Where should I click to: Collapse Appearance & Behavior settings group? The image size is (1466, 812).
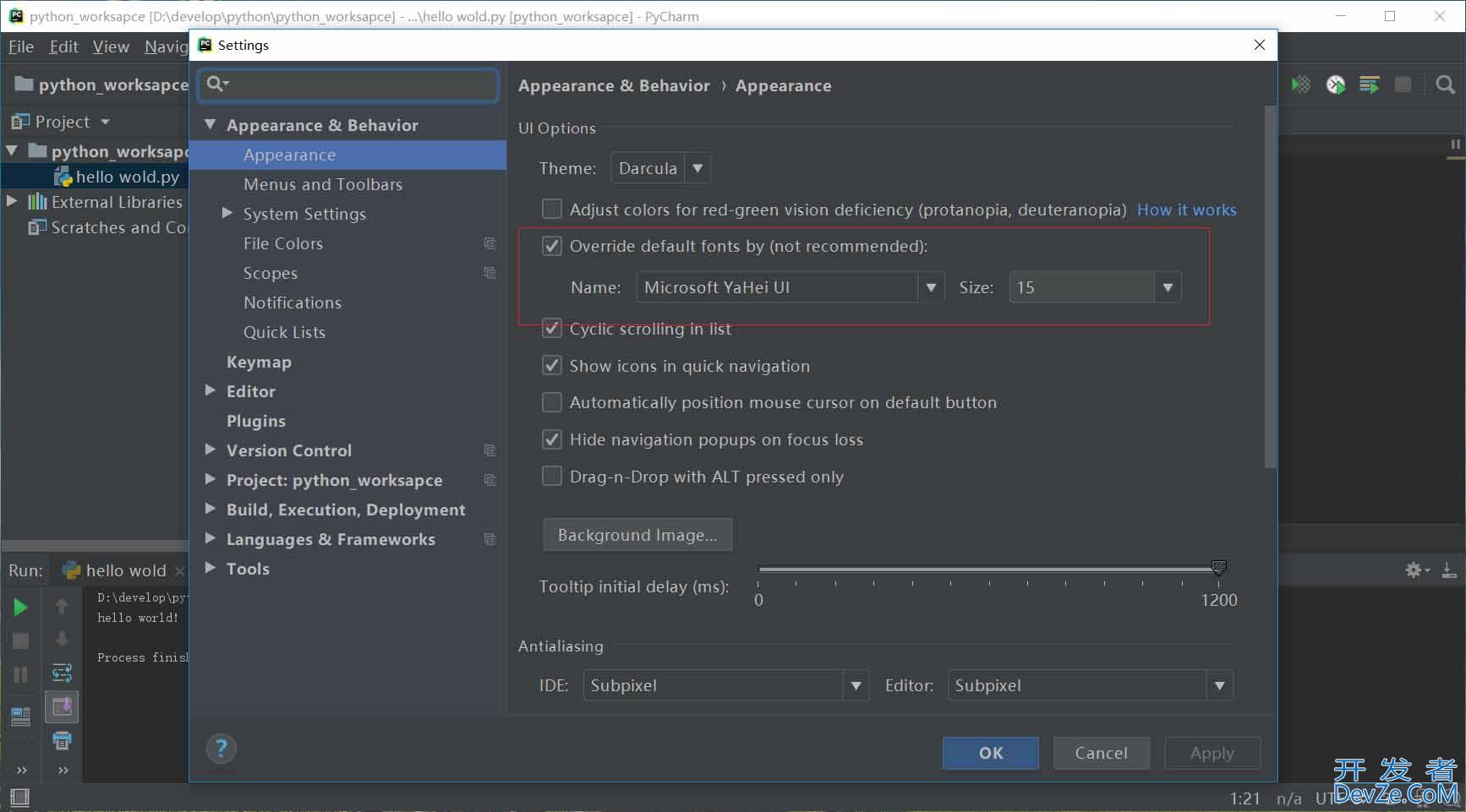click(x=211, y=124)
